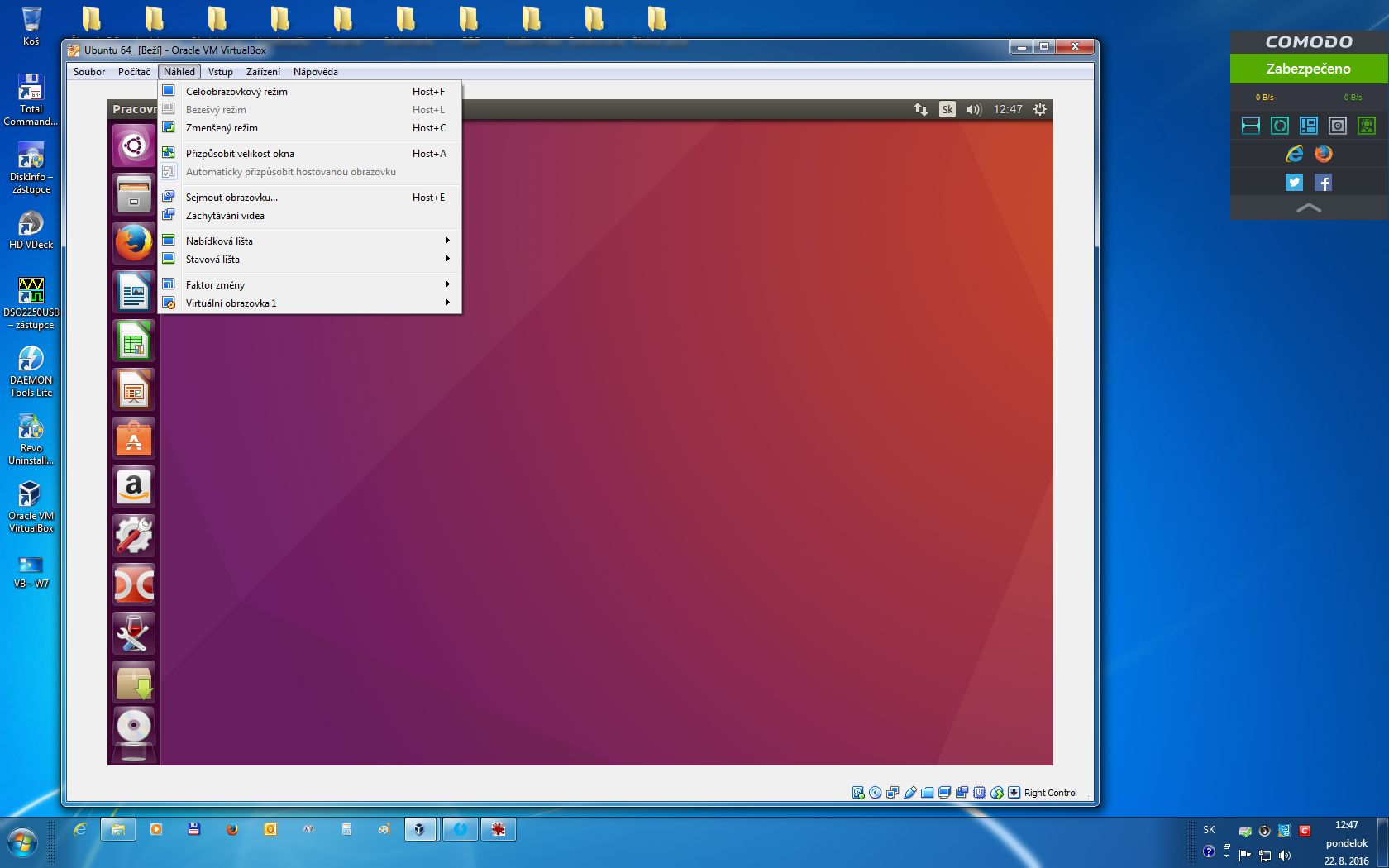Expand Nabídková lišta submenu
The height and width of the screenshot is (868, 1389).
[309, 241]
